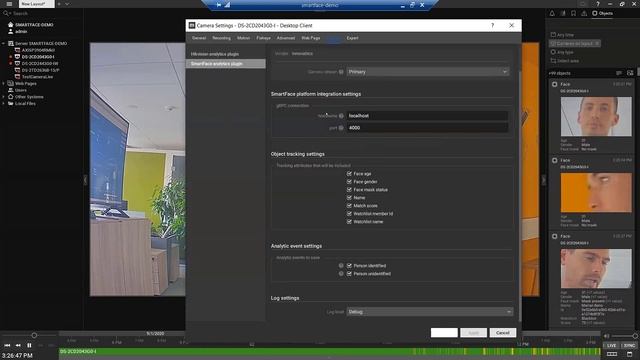Collapse the Server SMARTFACE-DEMO tree node
Image resolution: width=640 pixels, height=360 pixels.
coord(4,43)
